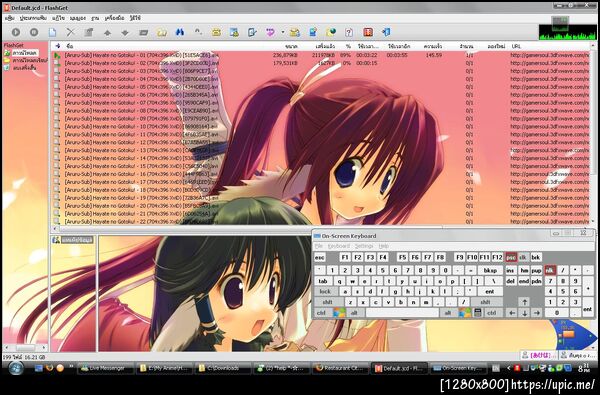Open the dropdown arrow beside the purple toolbar icon
600x395 pixels.
[x=283, y=33]
